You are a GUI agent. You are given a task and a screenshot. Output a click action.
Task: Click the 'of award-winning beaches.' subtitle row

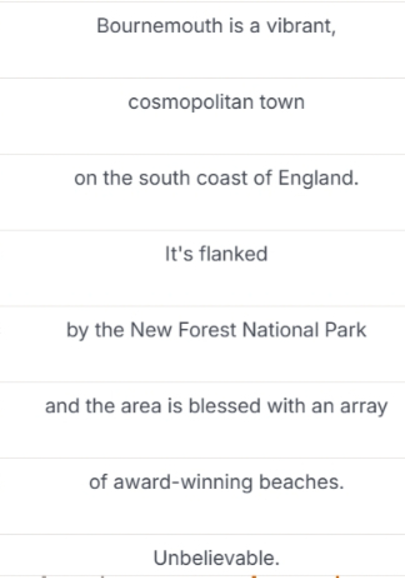(202, 496)
